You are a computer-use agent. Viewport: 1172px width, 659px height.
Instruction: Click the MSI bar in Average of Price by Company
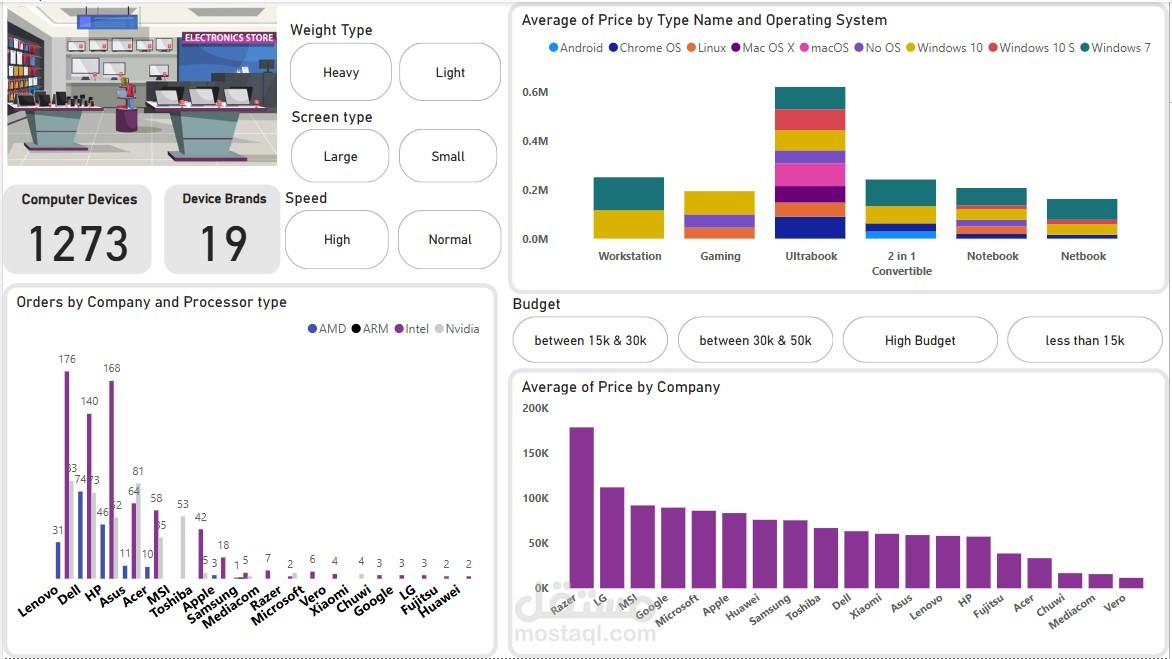(x=643, y=546)
